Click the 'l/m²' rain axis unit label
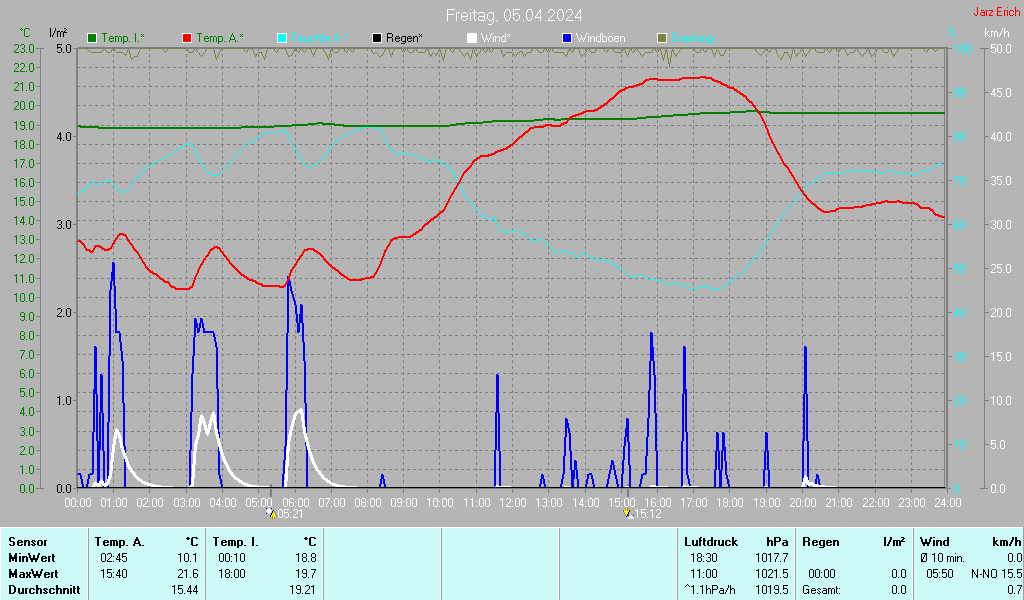The image size is (1024, 600). pos(58,33)
